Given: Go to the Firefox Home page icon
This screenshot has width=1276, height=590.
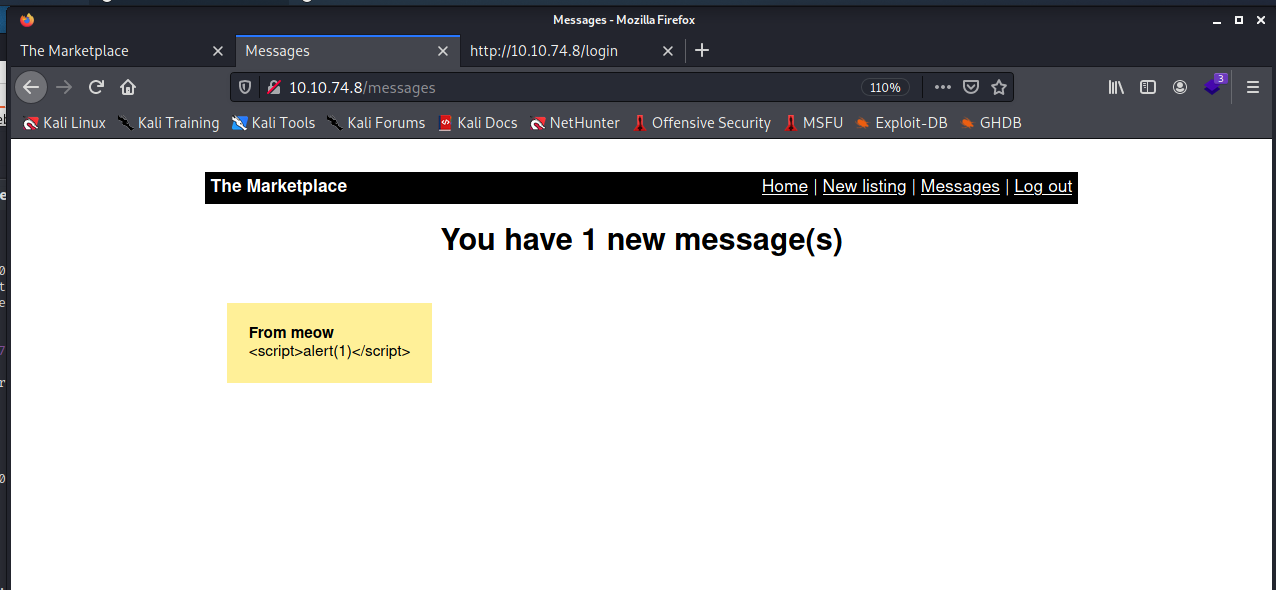Looking at the screenshot, I should click(128, 87).
